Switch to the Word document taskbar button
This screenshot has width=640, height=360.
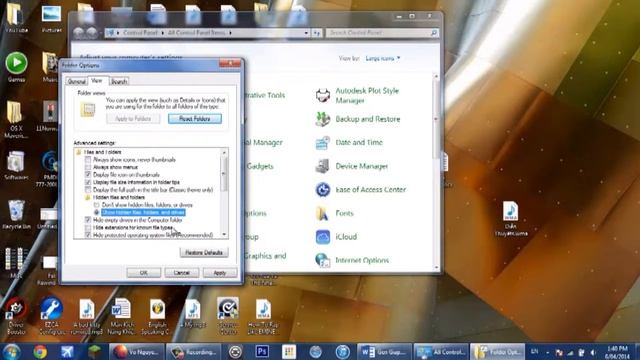click(384, 351)
